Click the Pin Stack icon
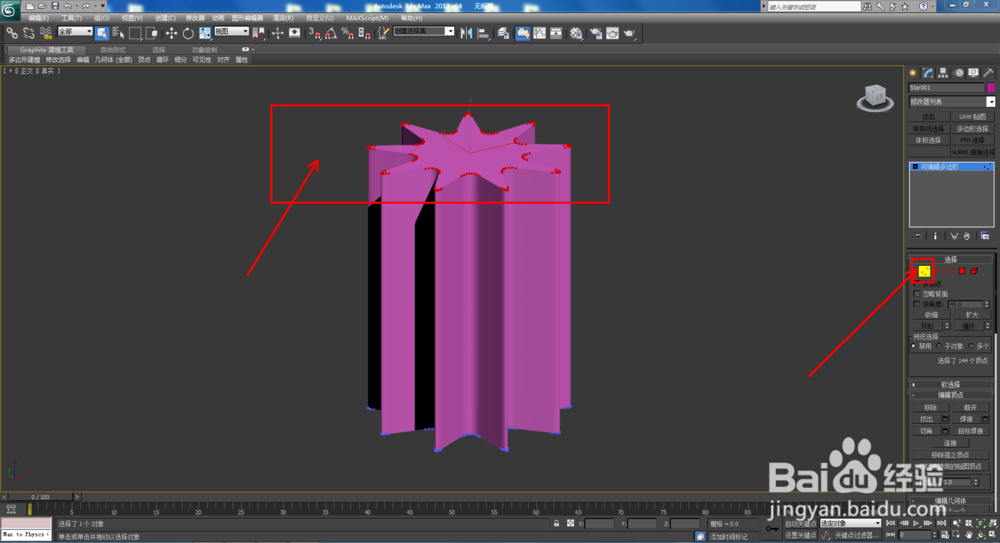1000x543 pixels. [918, 236]
